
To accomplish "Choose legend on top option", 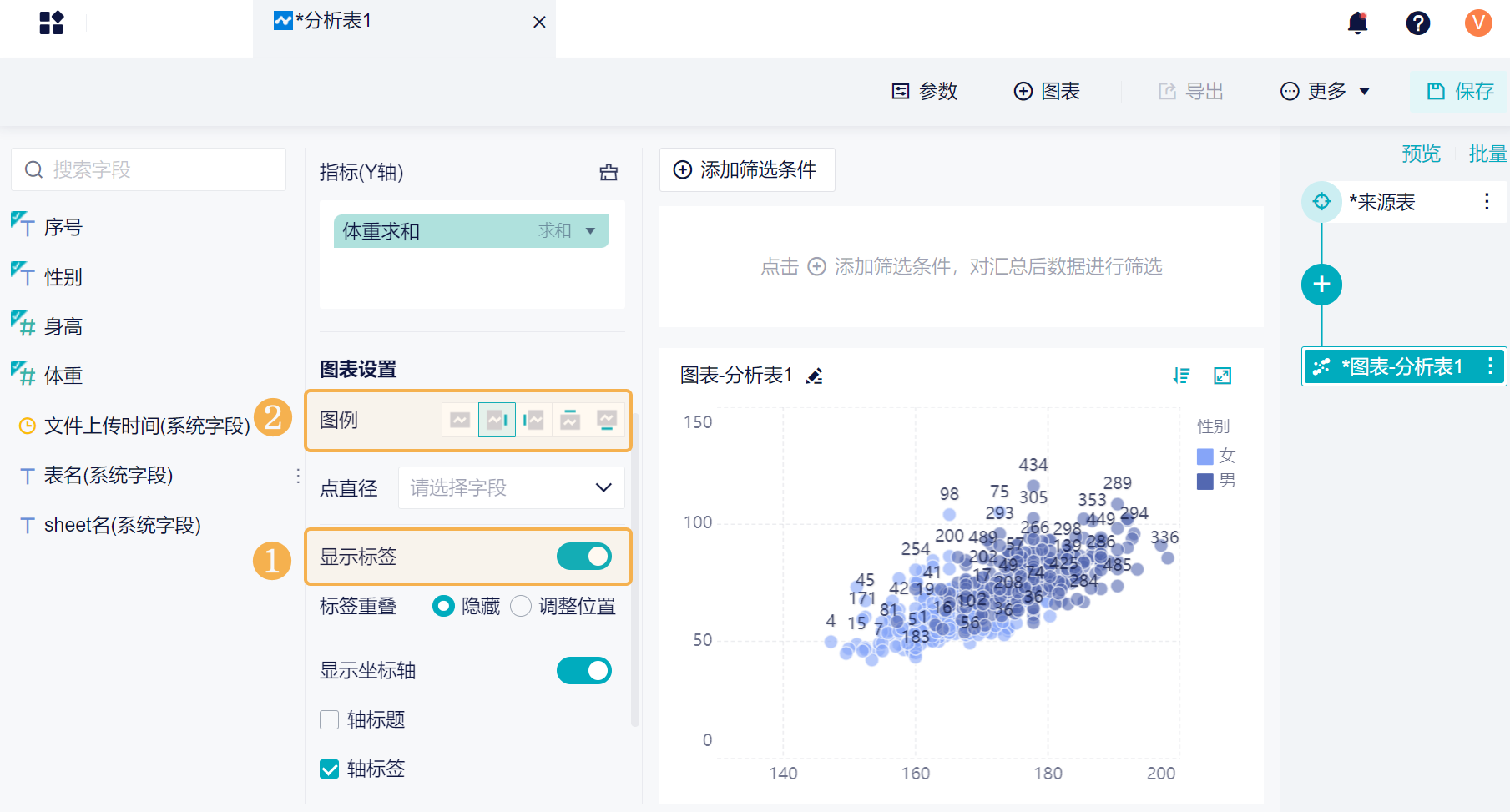I will (x=570, y=420).
